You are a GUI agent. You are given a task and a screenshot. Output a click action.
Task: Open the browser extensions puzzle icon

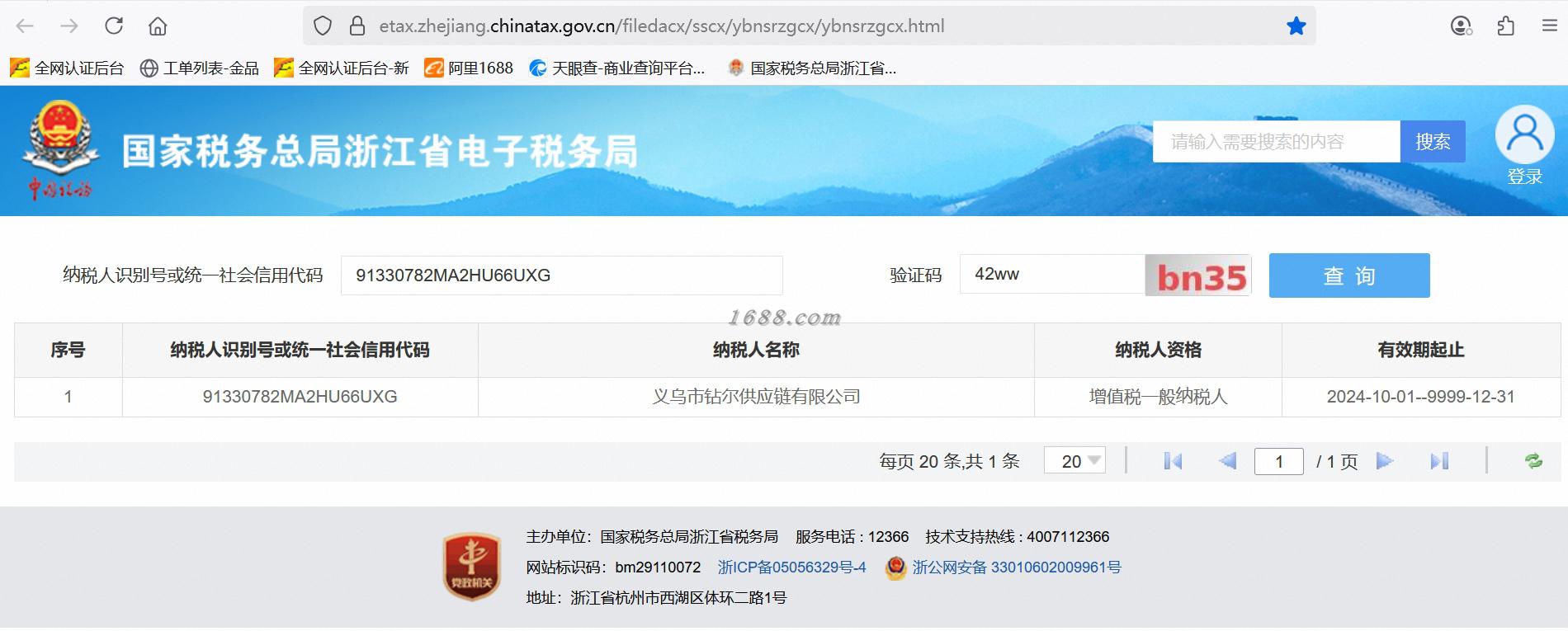(1505, 26)
